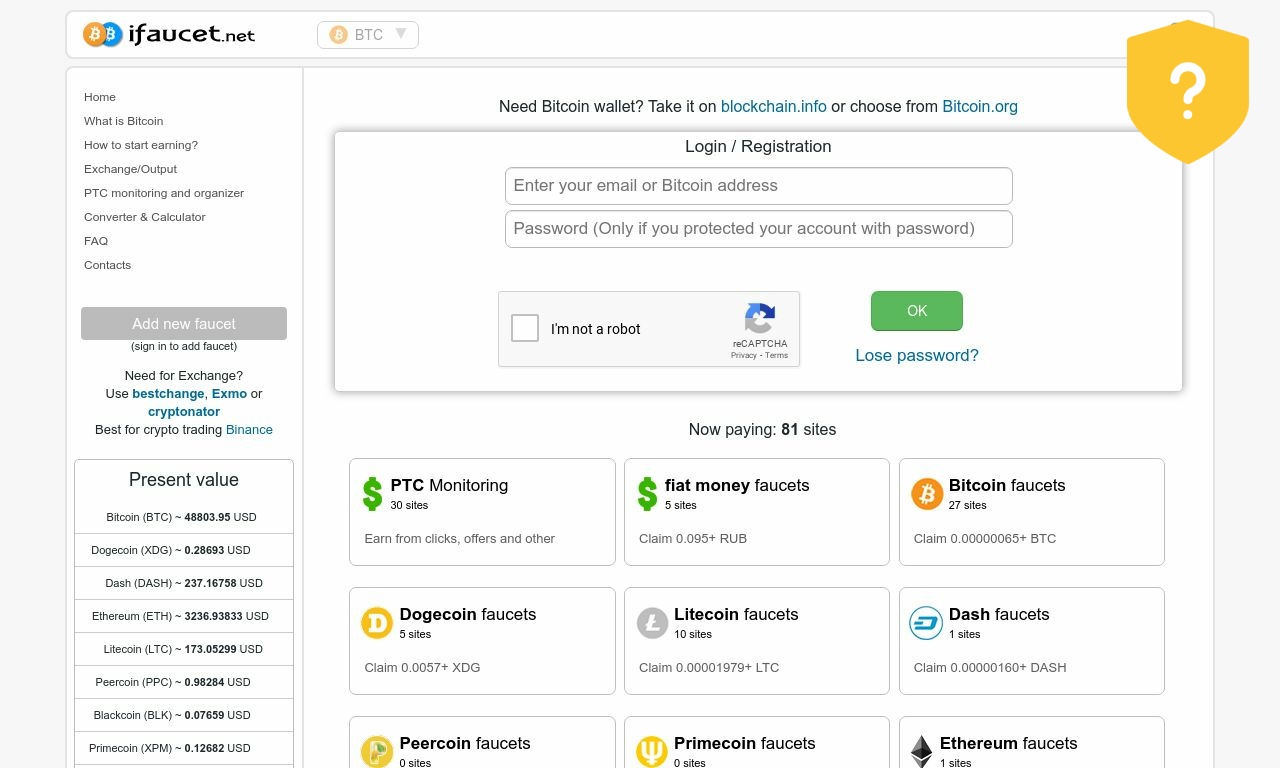Click 'Claim 0.0057+ XDG' text

point(422,668)
